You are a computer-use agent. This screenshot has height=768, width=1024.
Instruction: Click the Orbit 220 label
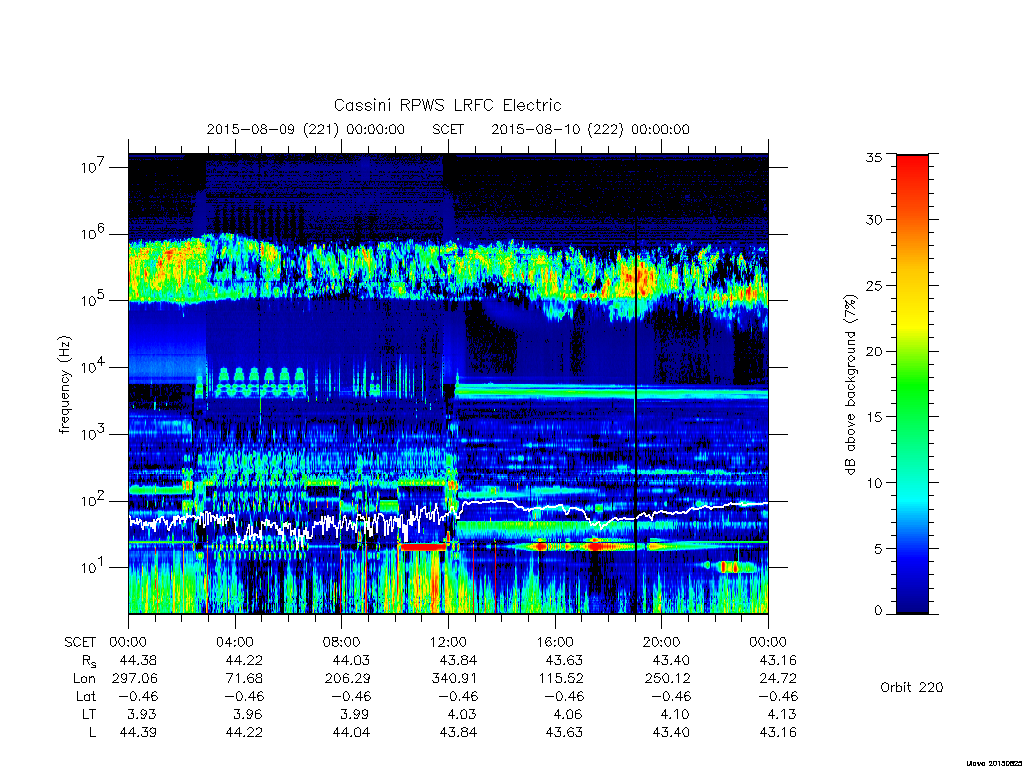click(912, 687)
